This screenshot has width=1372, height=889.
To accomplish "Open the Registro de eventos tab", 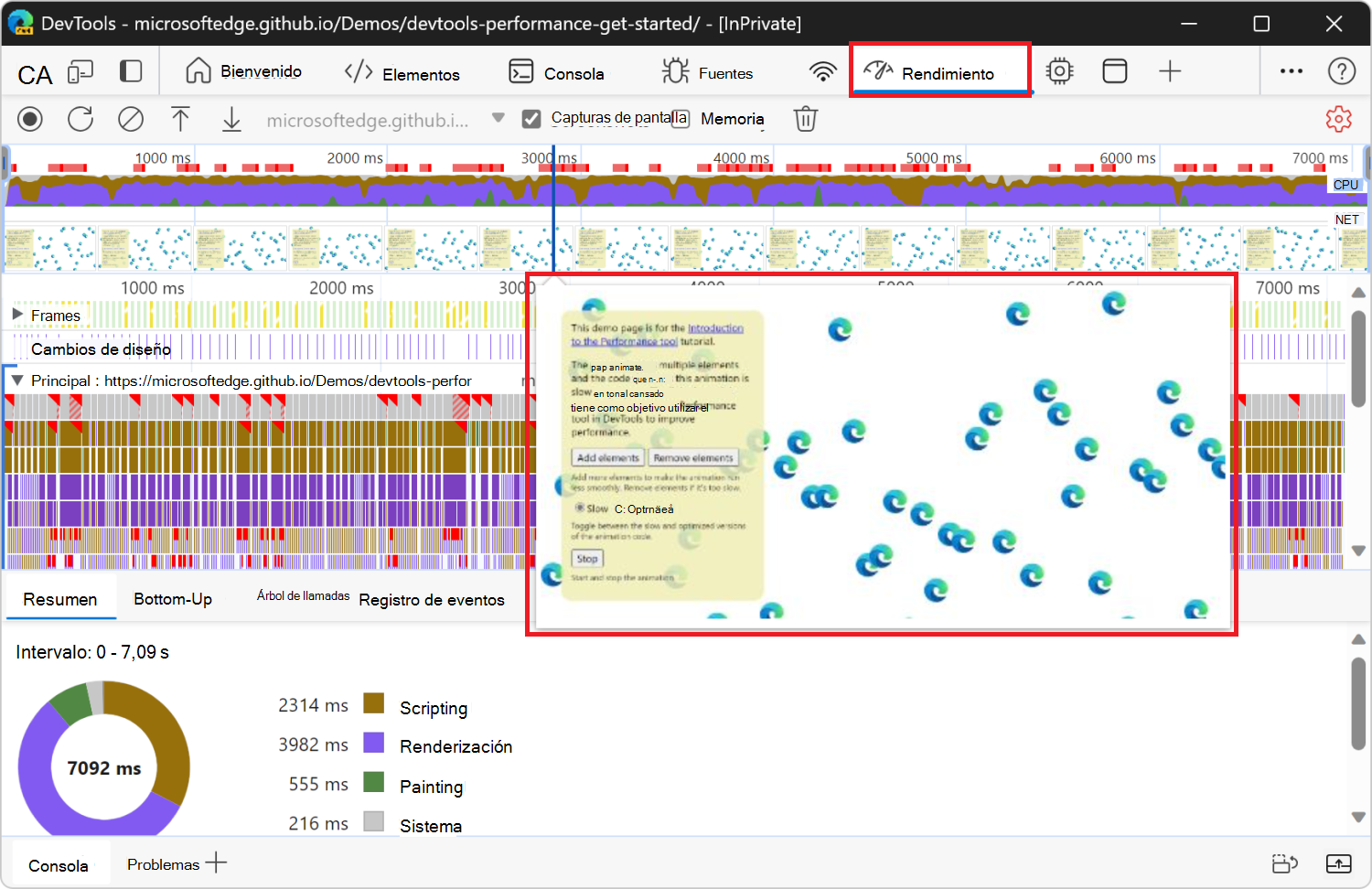I will point(432,600).
